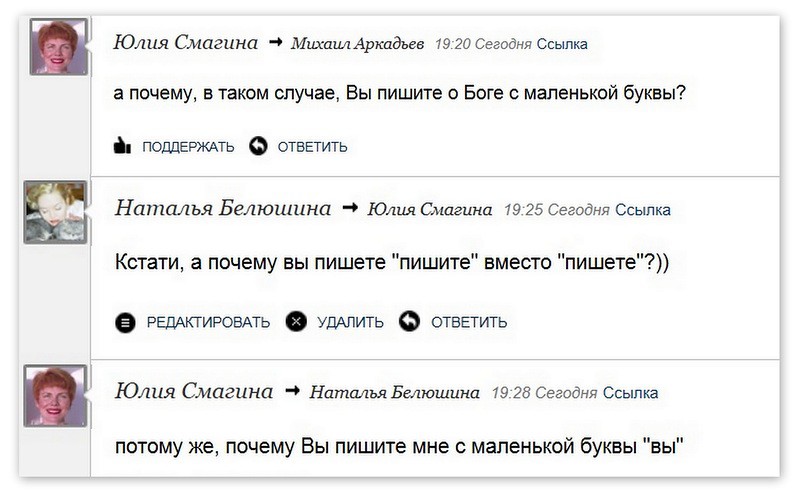Image resolution: width=800 pixels, height=491 pixels.
Task: Click the thumbs-up icon under the first comment
Action: point(123,146)
